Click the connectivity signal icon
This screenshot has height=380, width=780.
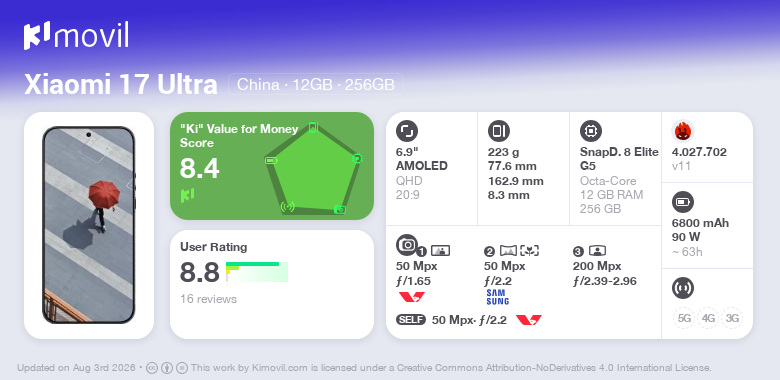(682, 288)
